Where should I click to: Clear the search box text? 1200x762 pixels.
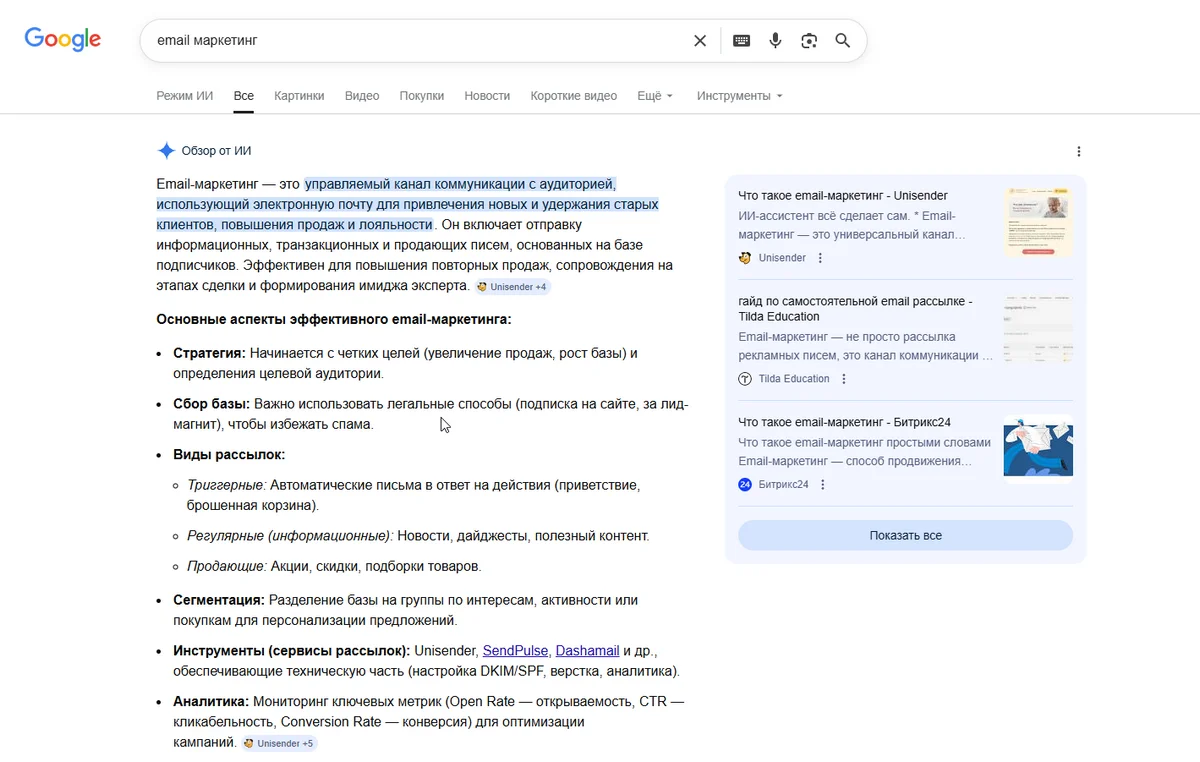[x=700, y=41]
